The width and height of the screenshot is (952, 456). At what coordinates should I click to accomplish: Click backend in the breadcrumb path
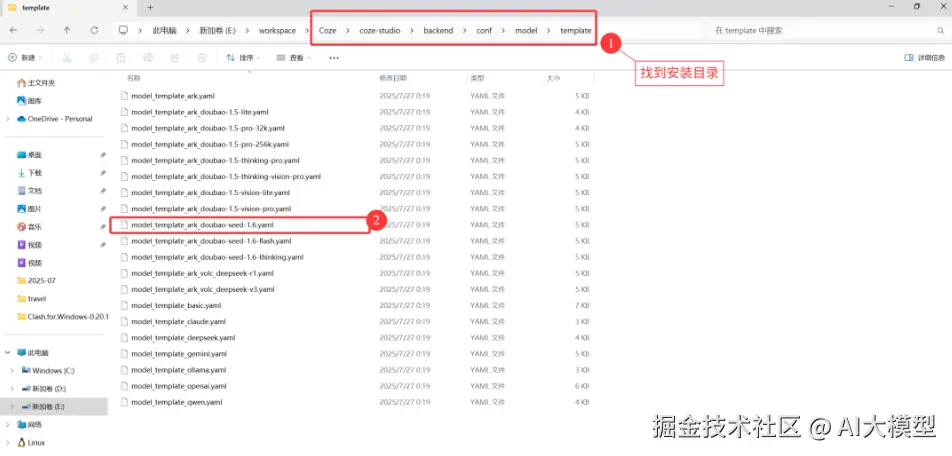tap(438, 30)
